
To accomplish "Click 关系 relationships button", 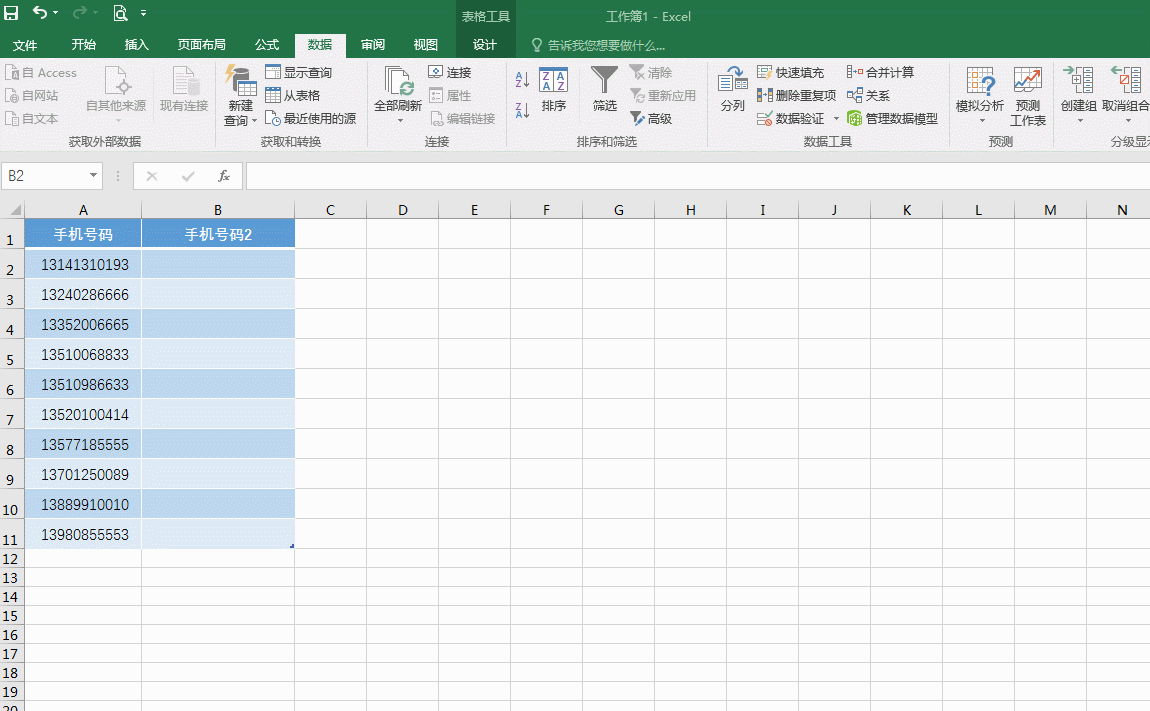I will click(x=868, y=95).
